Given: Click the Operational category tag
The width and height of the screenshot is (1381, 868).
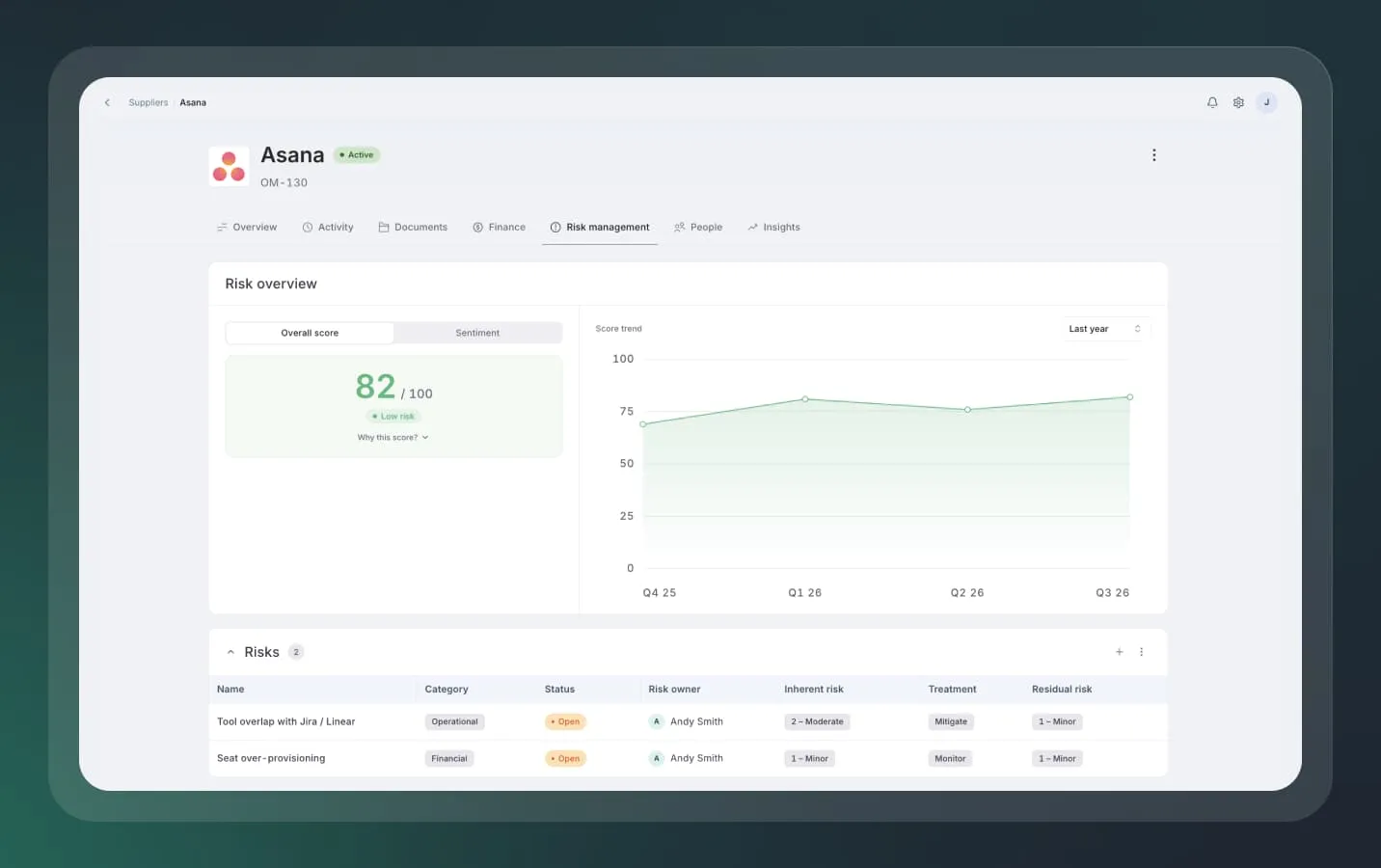Looking at the screenshot, I should tap(454, 721).
